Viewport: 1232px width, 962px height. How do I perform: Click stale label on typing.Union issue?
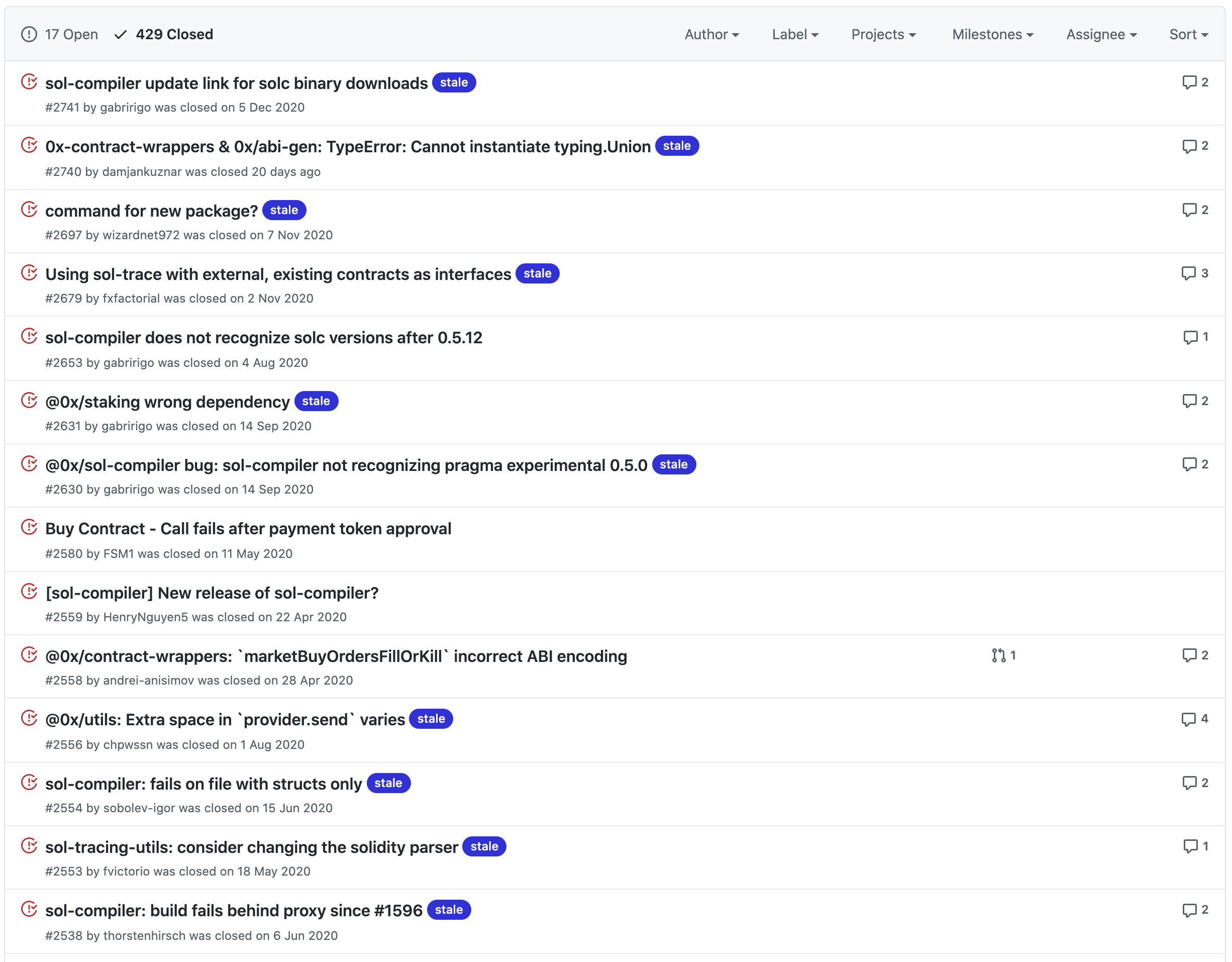[676, 146]
